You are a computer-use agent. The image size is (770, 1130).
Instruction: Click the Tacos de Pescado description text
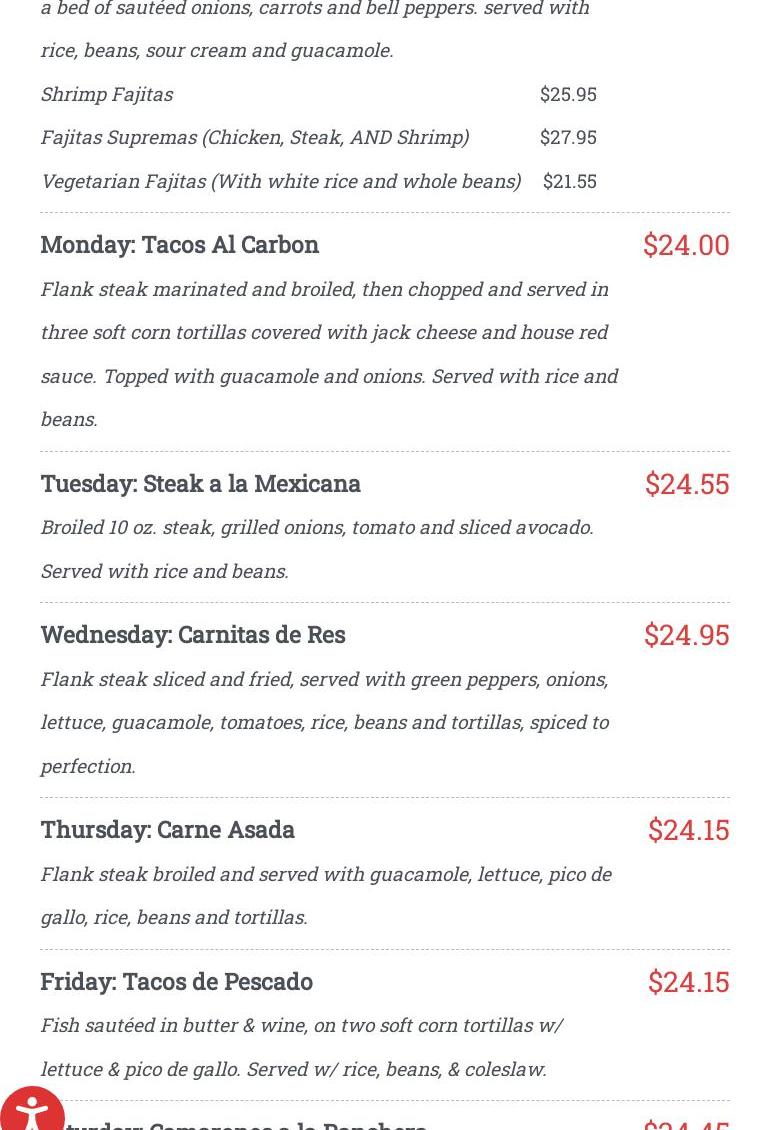pos(302,1047)
